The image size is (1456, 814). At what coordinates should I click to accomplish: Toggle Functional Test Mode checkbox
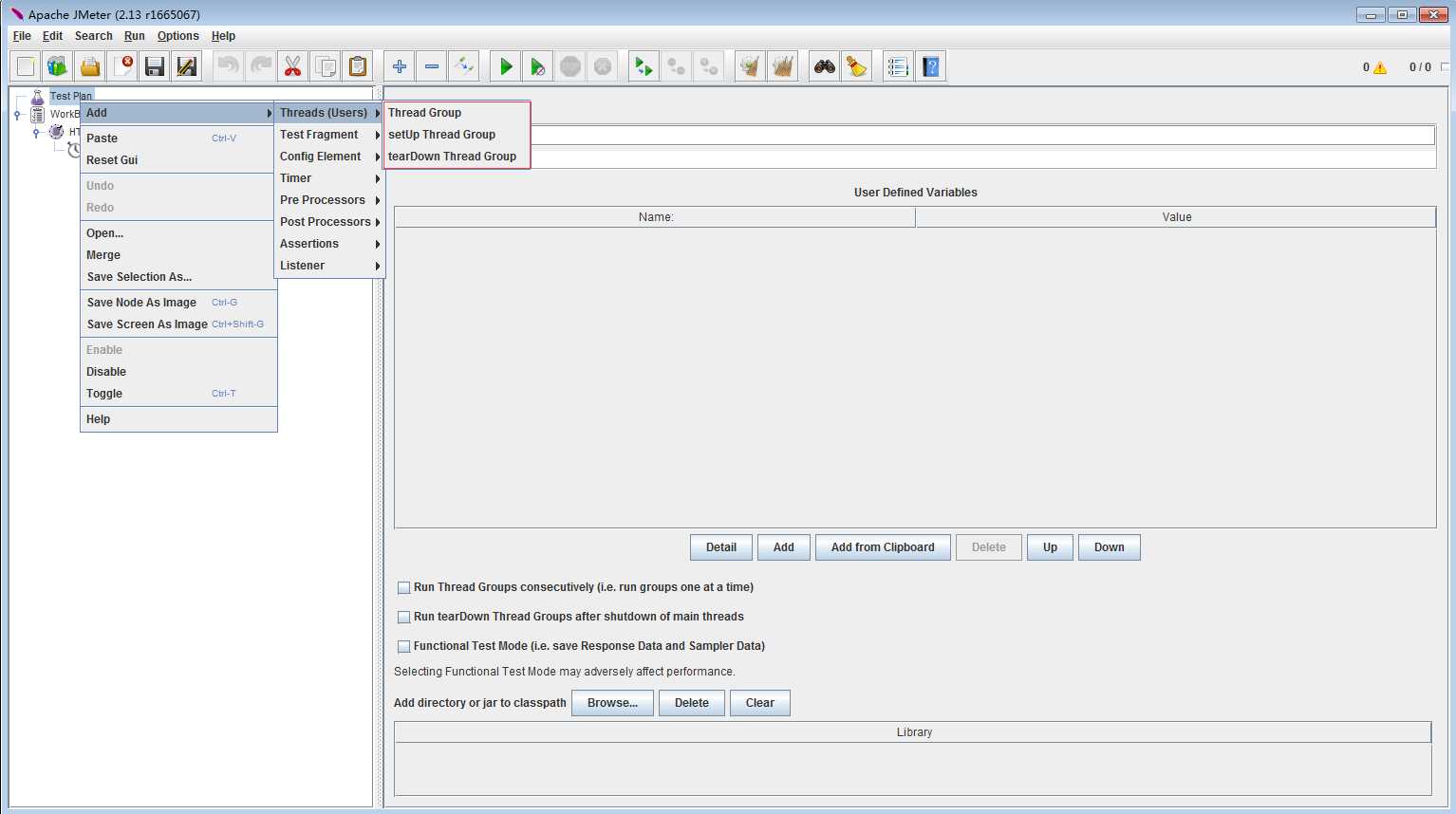point(403,646)
